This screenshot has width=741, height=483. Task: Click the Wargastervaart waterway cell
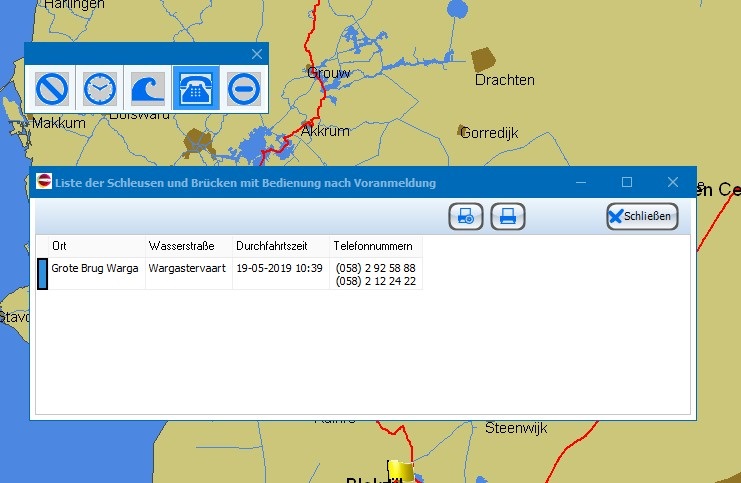click(x=187, y=268)
